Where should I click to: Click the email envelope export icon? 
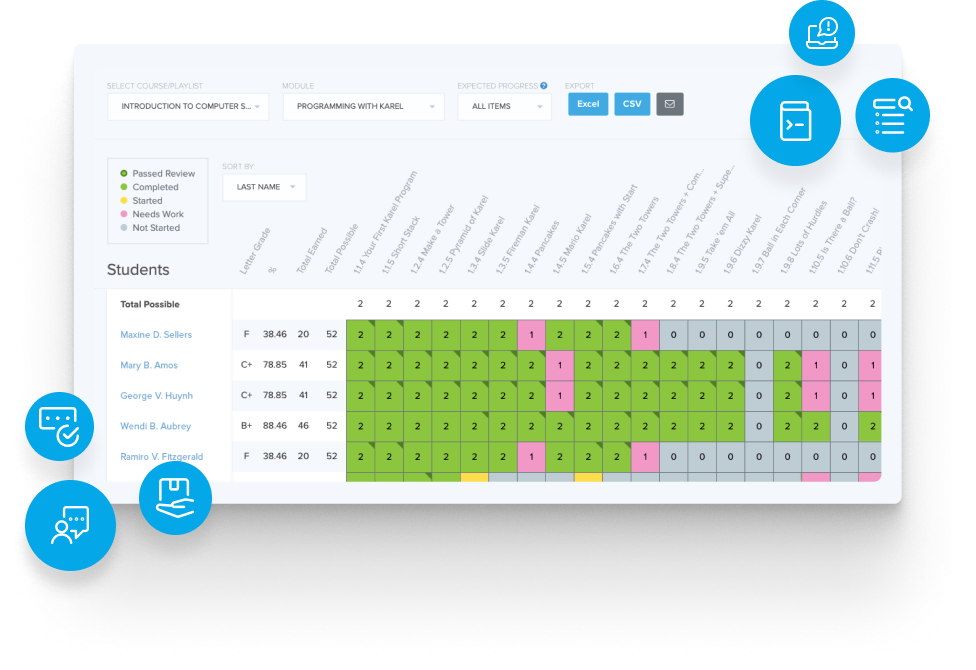point(669,104)
